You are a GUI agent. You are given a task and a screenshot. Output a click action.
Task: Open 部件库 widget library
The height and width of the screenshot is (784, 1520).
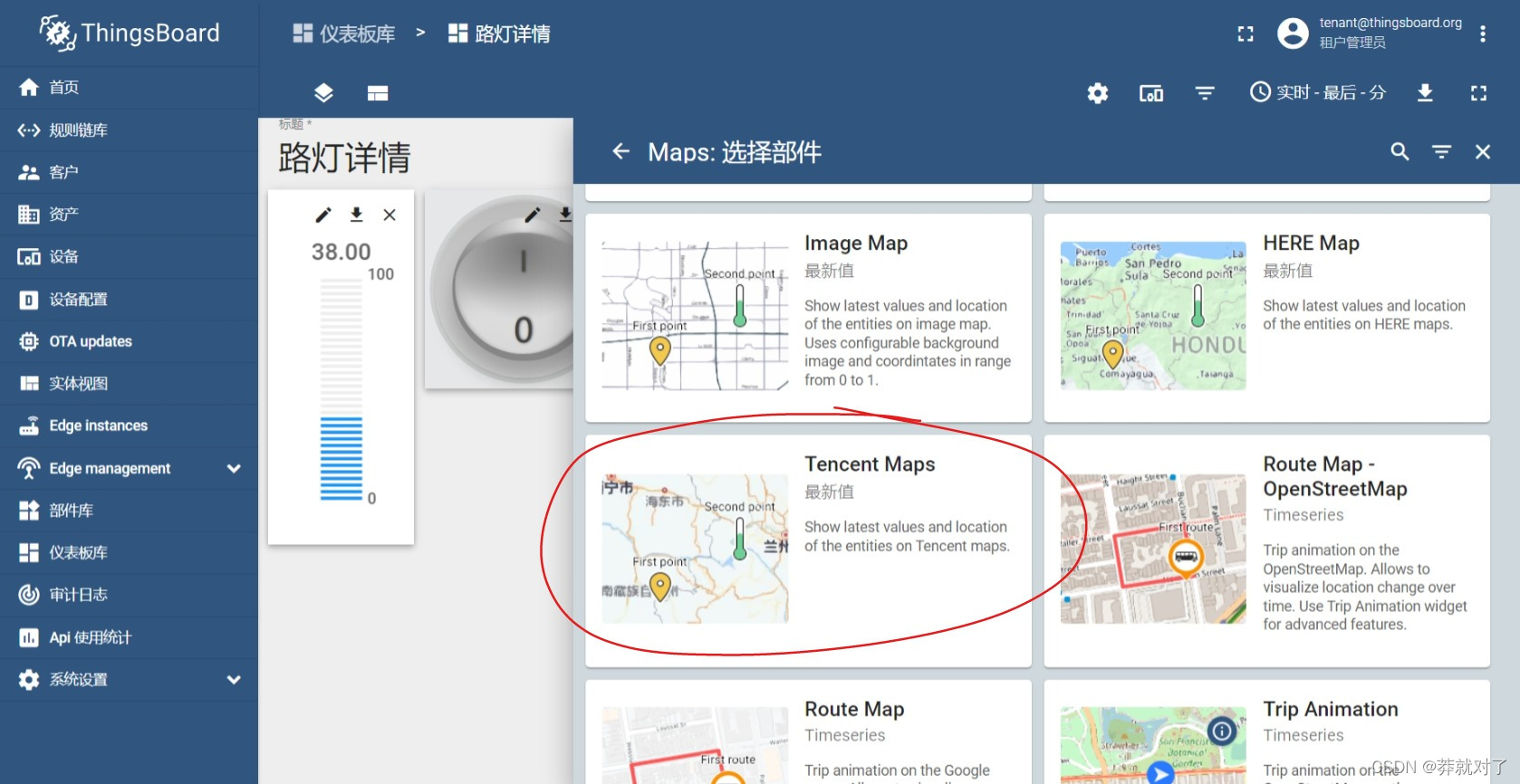[x=129, y=511]
